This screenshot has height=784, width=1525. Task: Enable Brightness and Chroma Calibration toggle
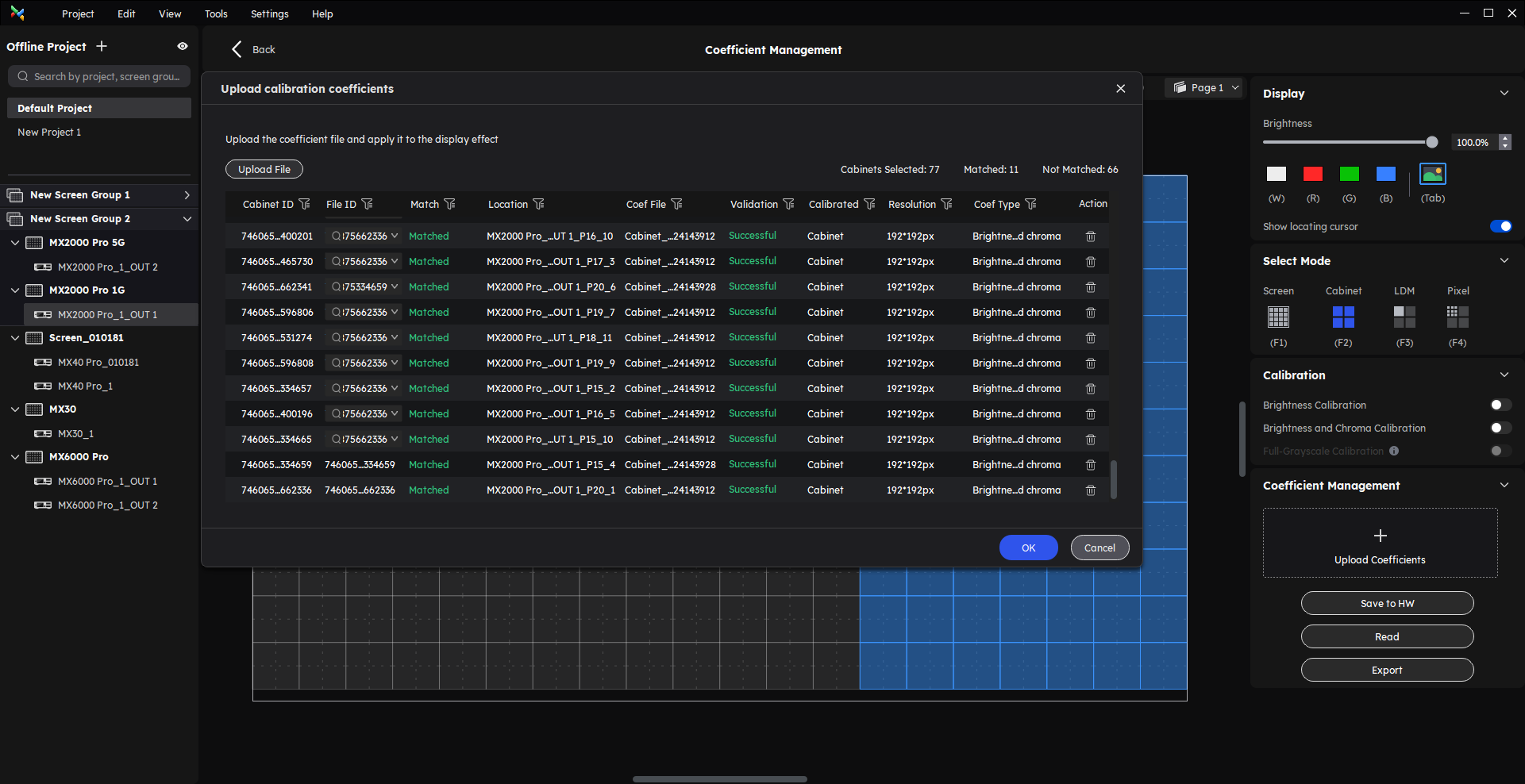[x=1500, y=428]
